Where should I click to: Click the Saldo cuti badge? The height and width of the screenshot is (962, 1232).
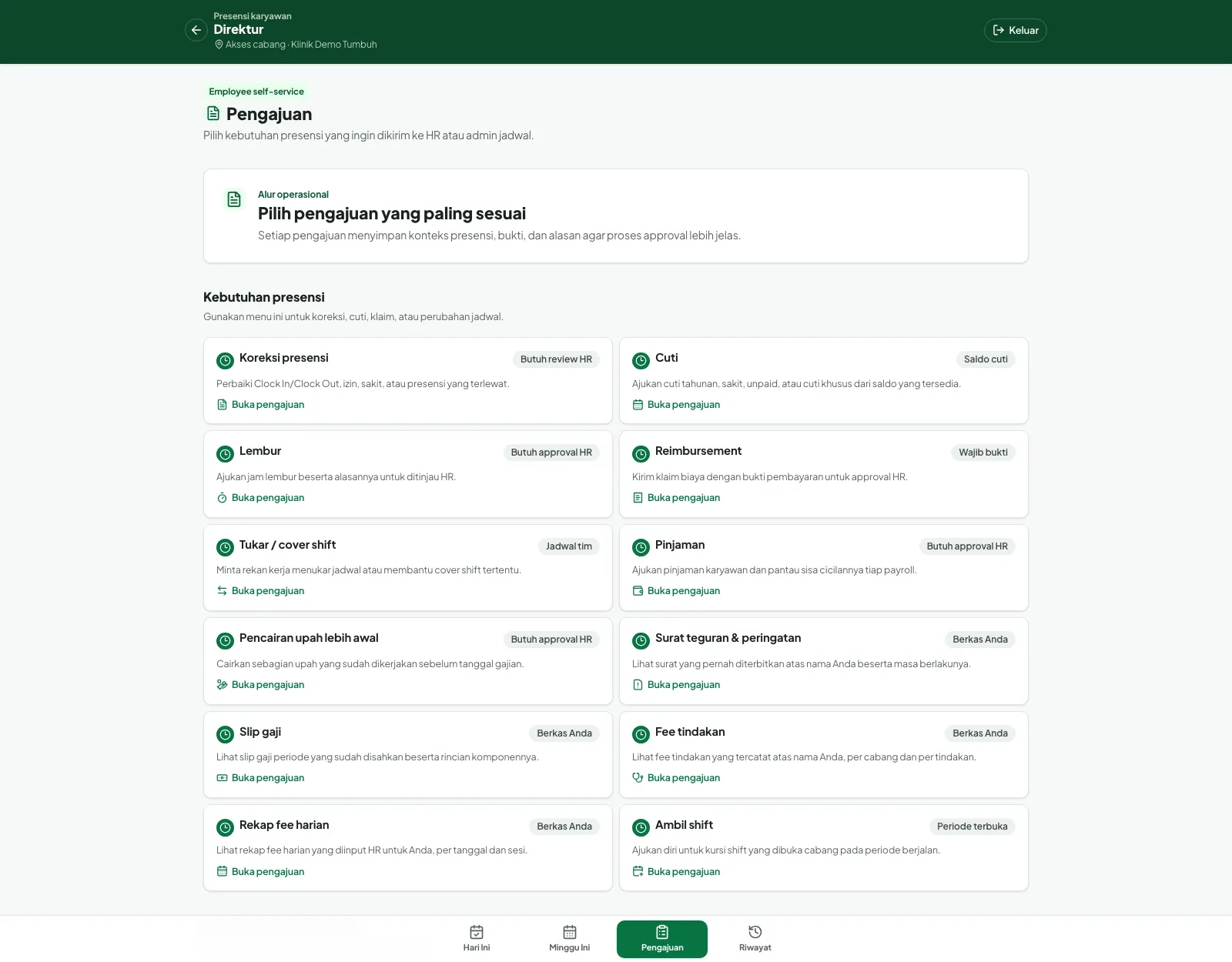click(986, 359)
